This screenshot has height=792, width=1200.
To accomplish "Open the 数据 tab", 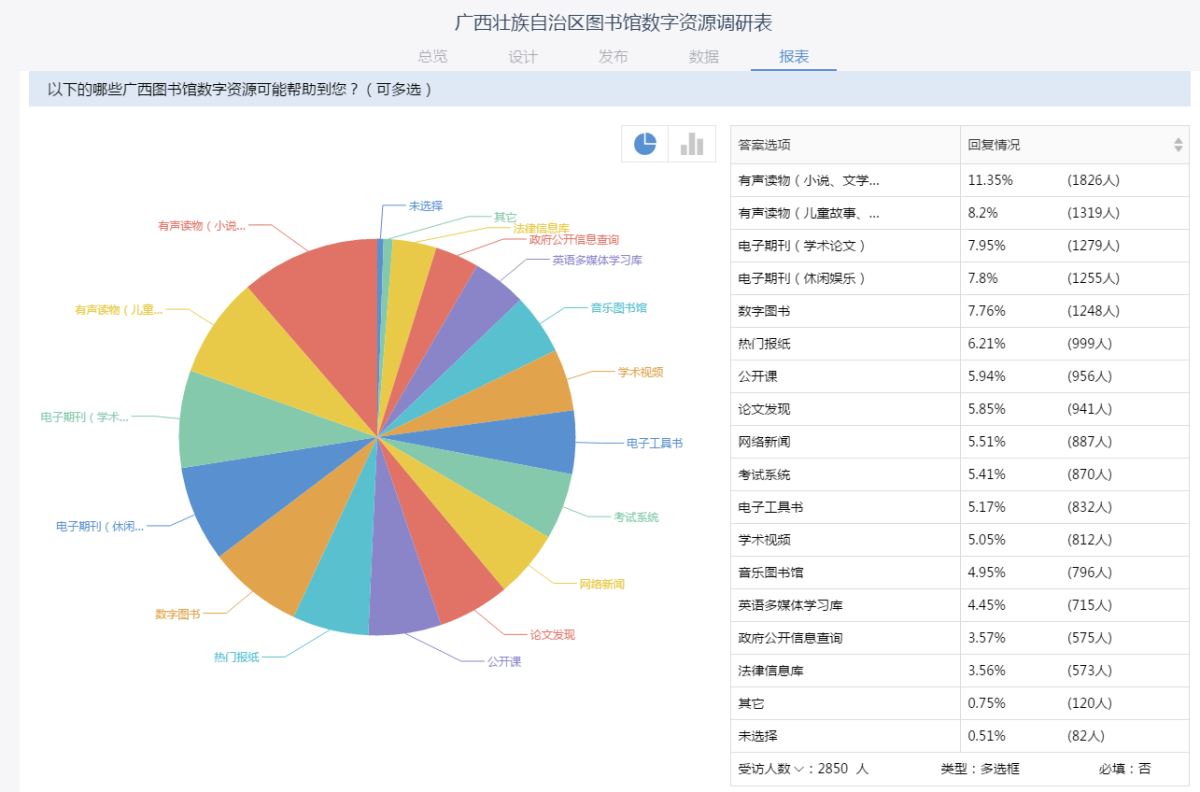I will [704, 57].
